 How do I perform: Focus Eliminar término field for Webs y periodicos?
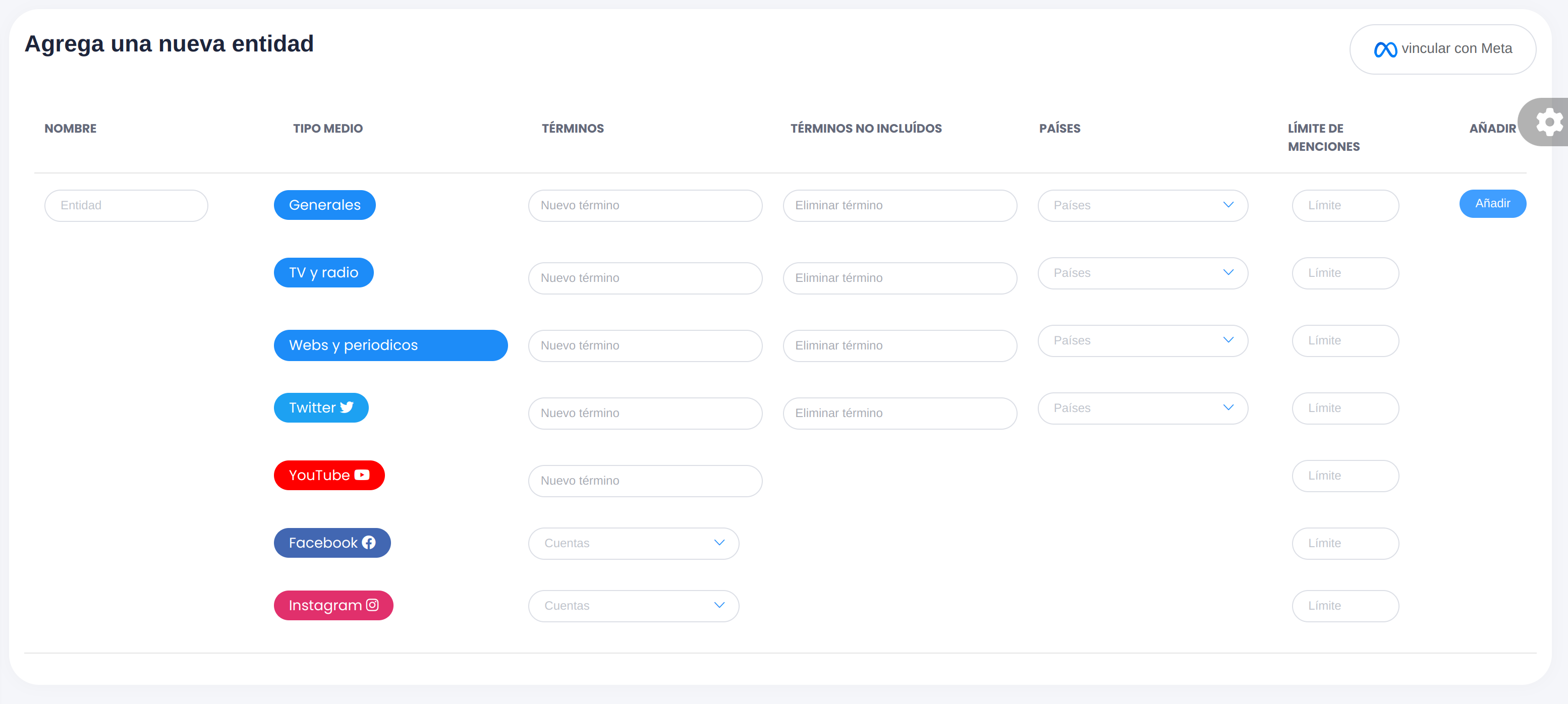900,345
